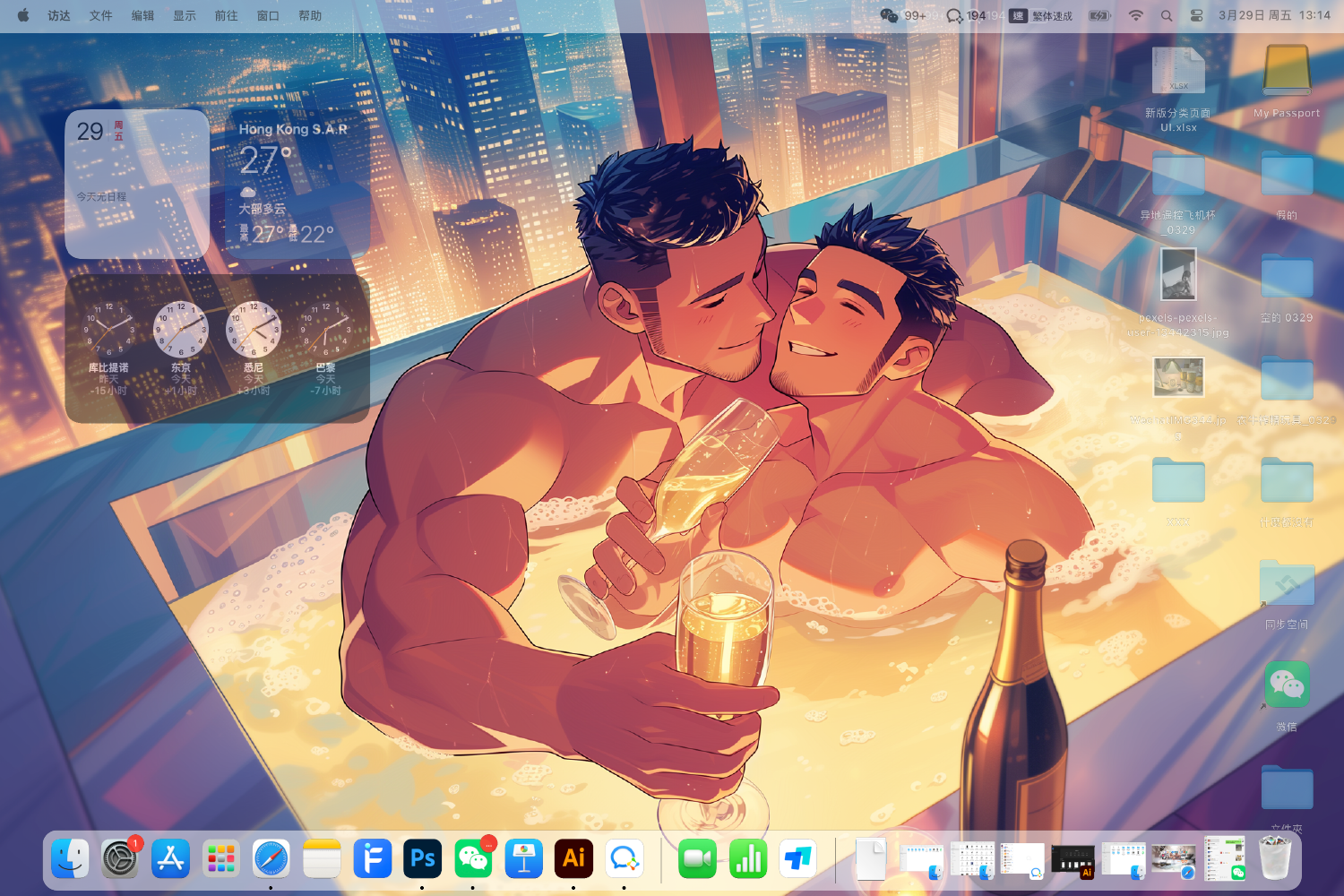The width and height of the screenshot is (1344, 896).
Task: Open Control Center in the menu bar
Action: 1196,16
